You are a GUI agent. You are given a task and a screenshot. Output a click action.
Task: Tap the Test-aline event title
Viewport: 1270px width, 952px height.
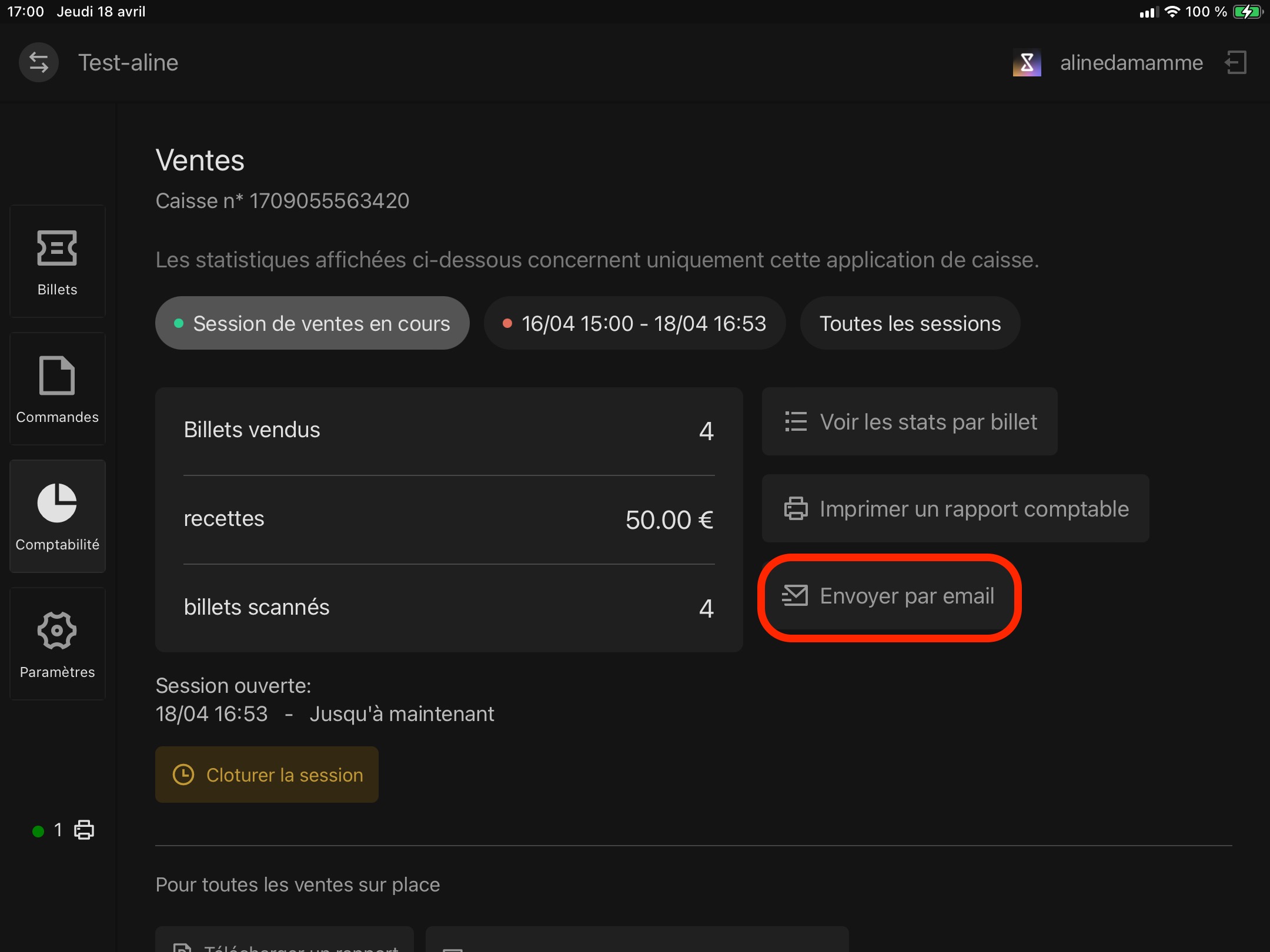128,62
